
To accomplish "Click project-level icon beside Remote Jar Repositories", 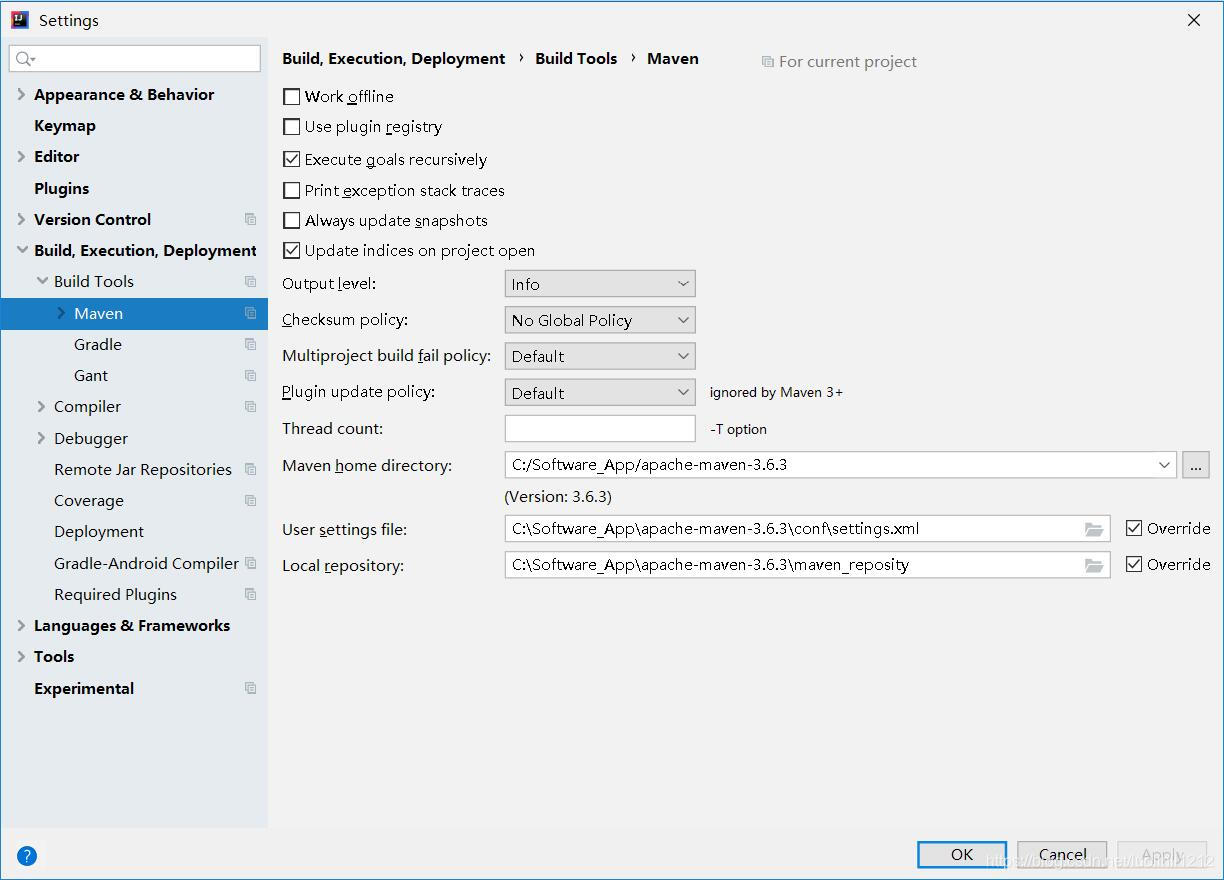I will point(250,469).
